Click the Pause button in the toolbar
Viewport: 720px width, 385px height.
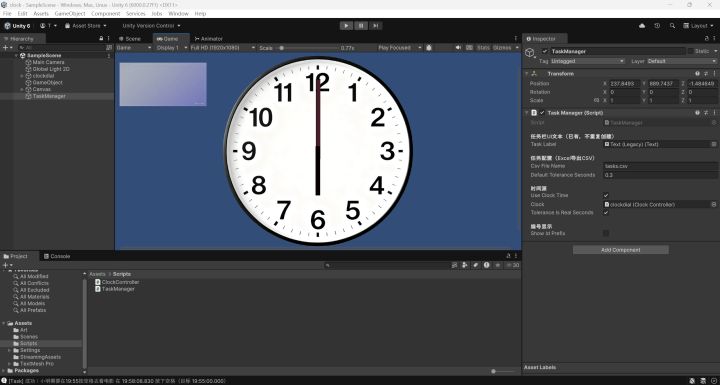point(361,26)
